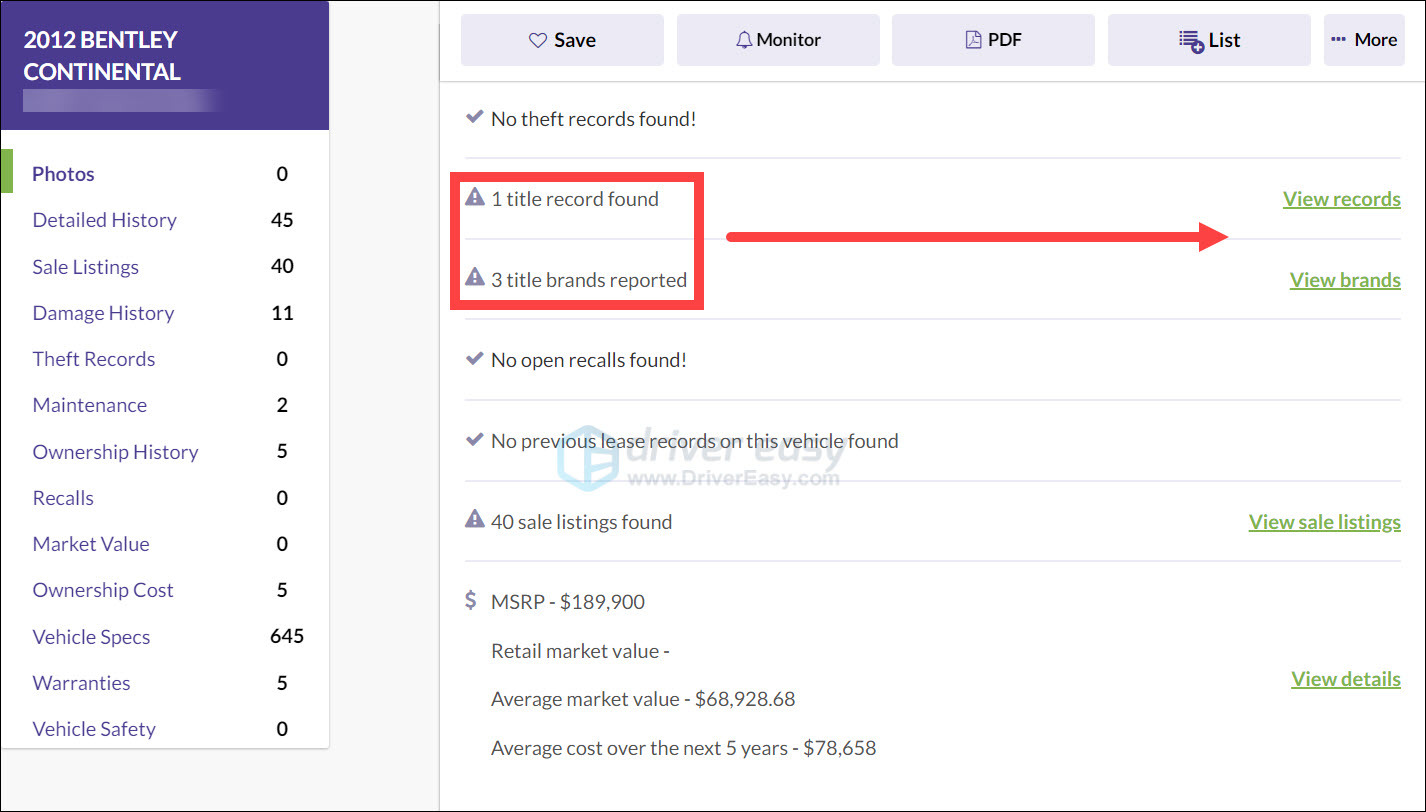Click the 'Average market value - $68,928.68' text
This screenshot has height=812, width=1426.
pos(643,699)
